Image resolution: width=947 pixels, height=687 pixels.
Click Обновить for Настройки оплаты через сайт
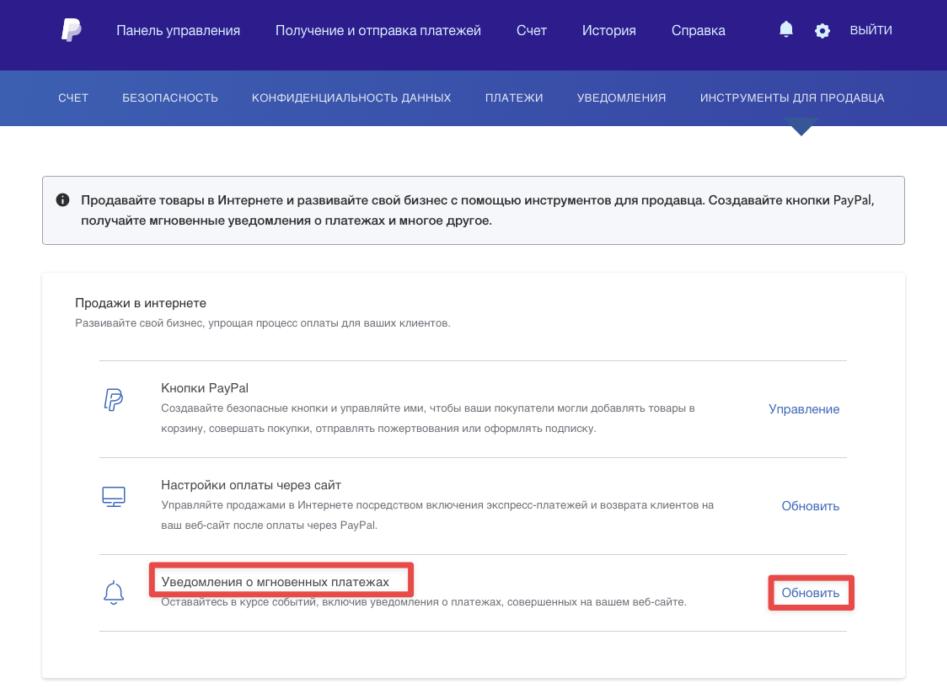pos(811,506)
